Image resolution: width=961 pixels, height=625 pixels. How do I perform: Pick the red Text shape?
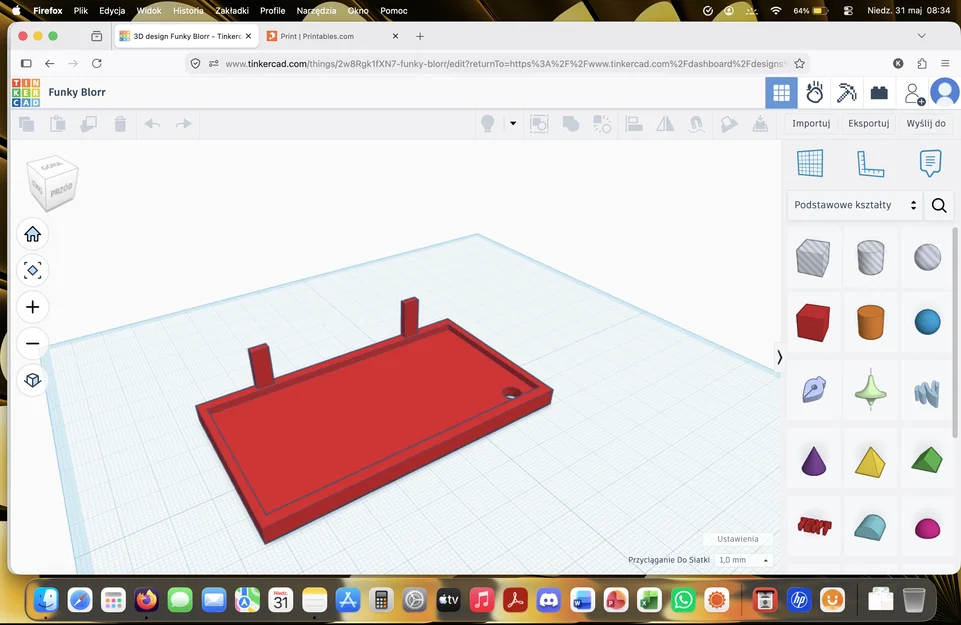(814, 526)
